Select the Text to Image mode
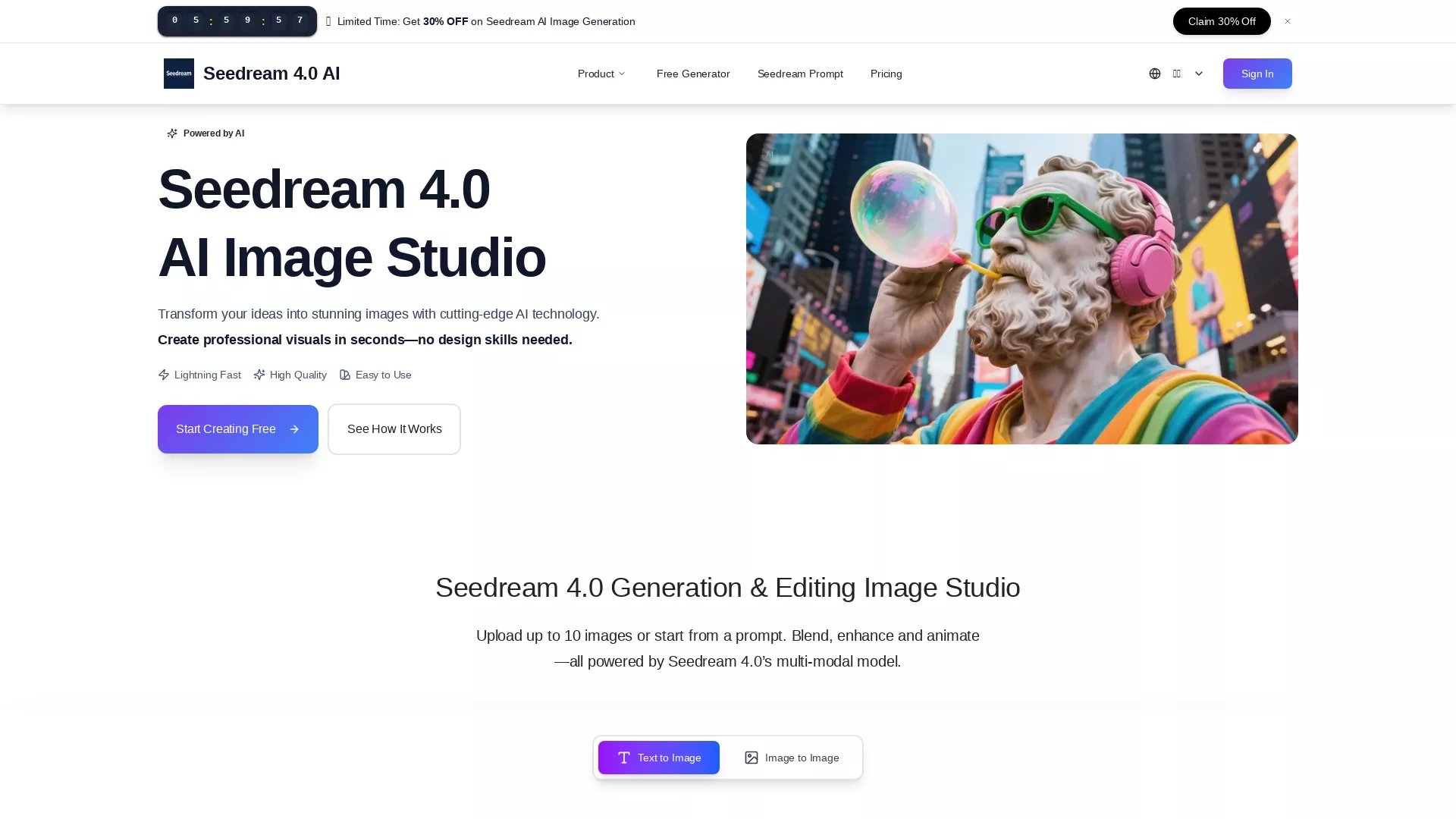 click(658, 758)
